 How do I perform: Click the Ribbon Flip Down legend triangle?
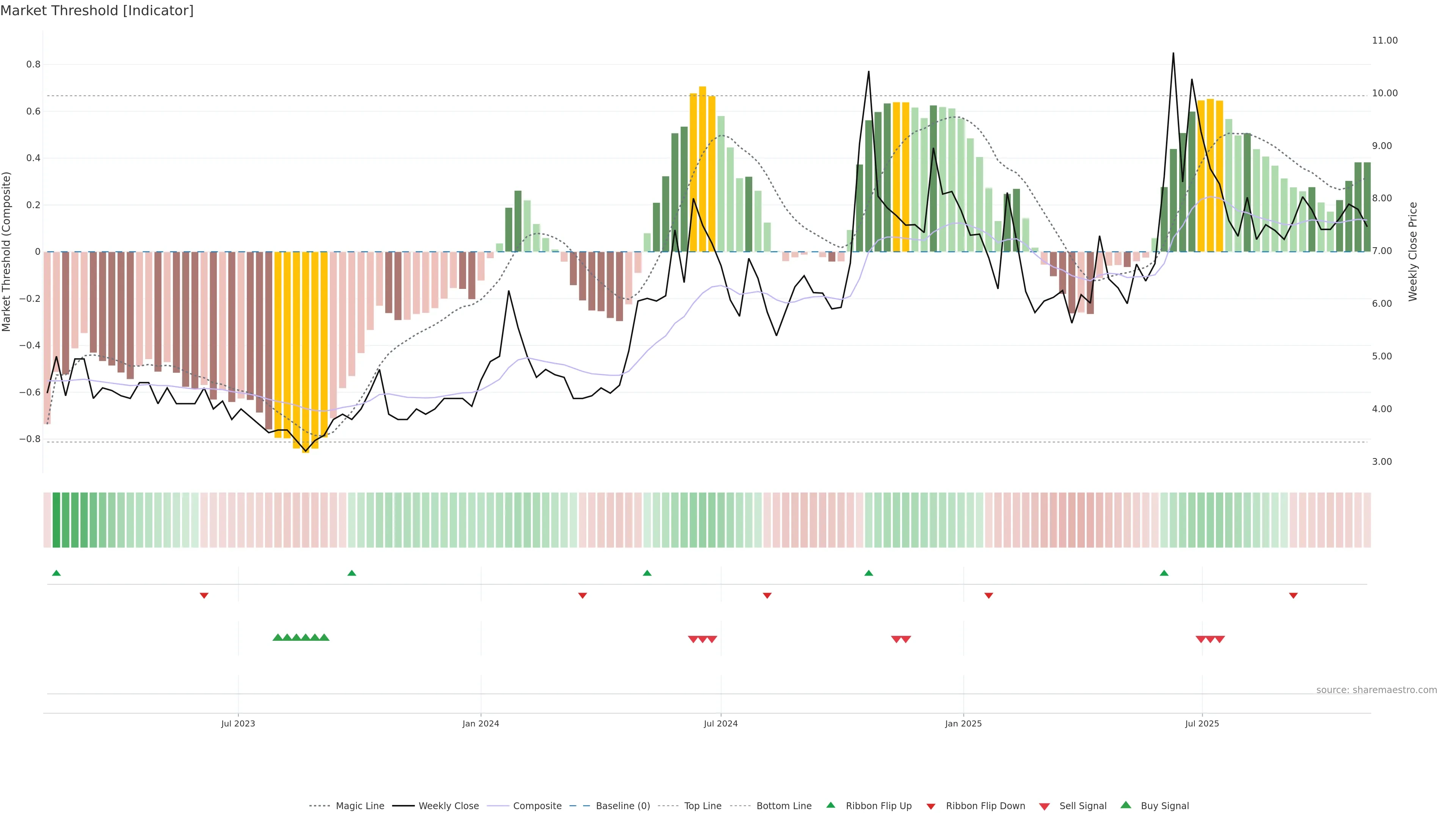pos(931,806)
